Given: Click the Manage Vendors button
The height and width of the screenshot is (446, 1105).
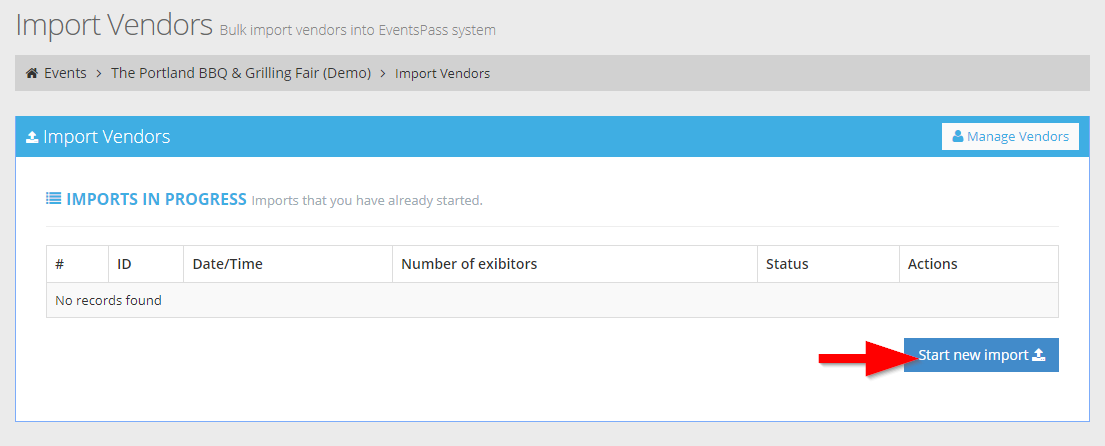Looking at the screenshot, I should (1011, 137).
